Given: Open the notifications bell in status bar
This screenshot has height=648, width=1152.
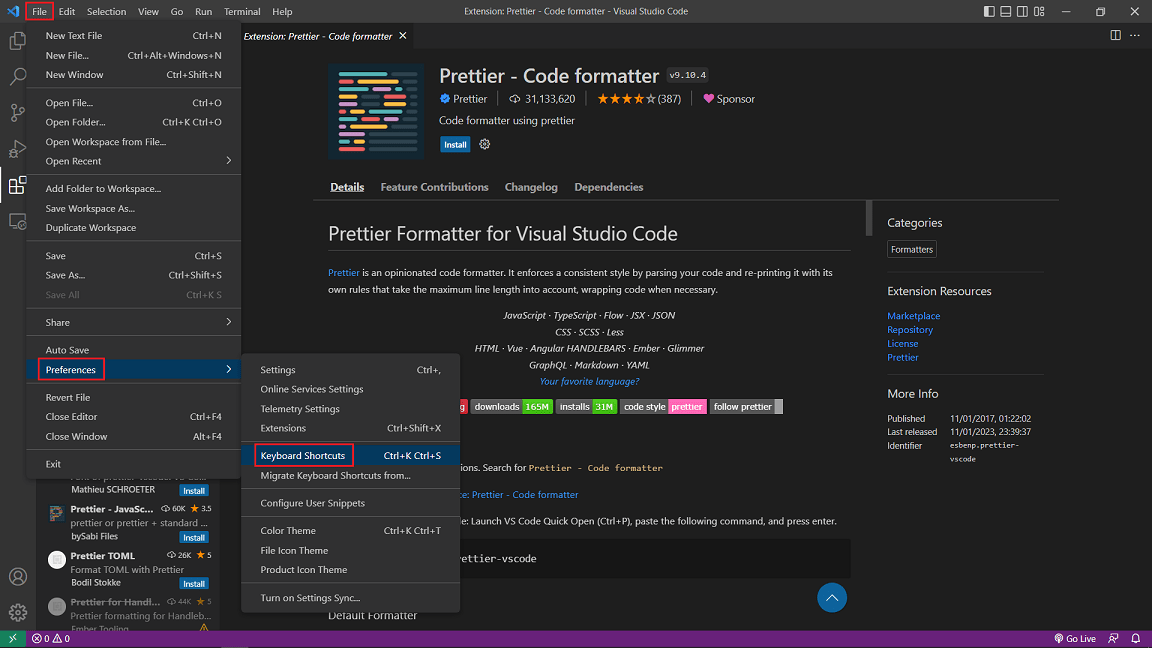Looking at the screenshot, I should (1136, 638).
